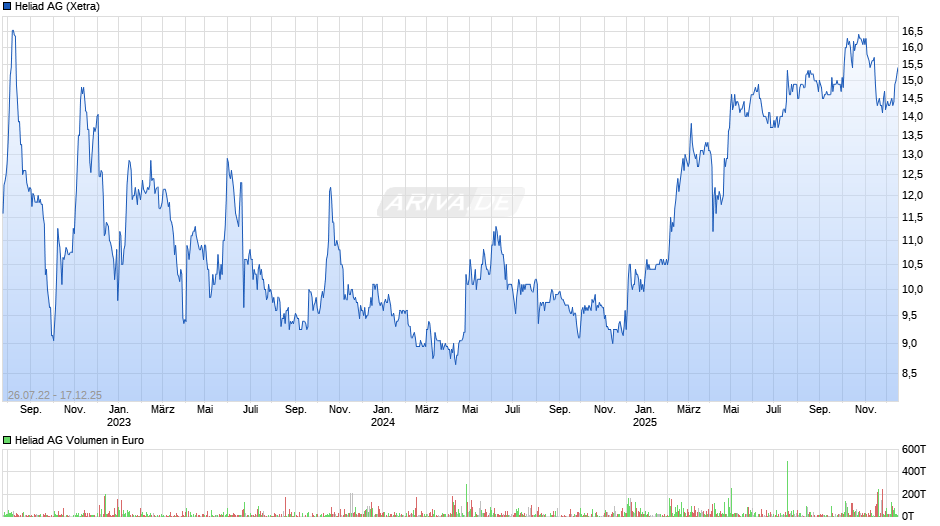This screenshot has width=940, height=526.
Task: Click the 9,0 price axis label
Action: [x=909, y=344]
